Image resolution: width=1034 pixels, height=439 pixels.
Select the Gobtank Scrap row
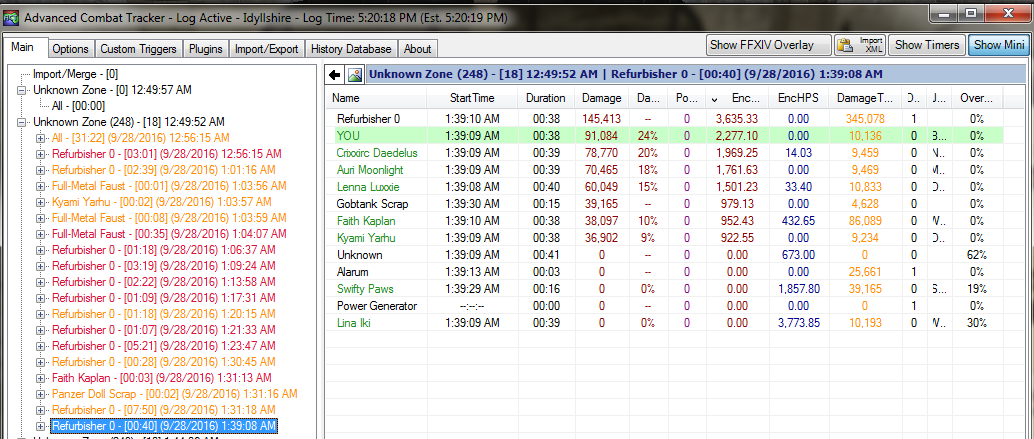pos(664,204)
